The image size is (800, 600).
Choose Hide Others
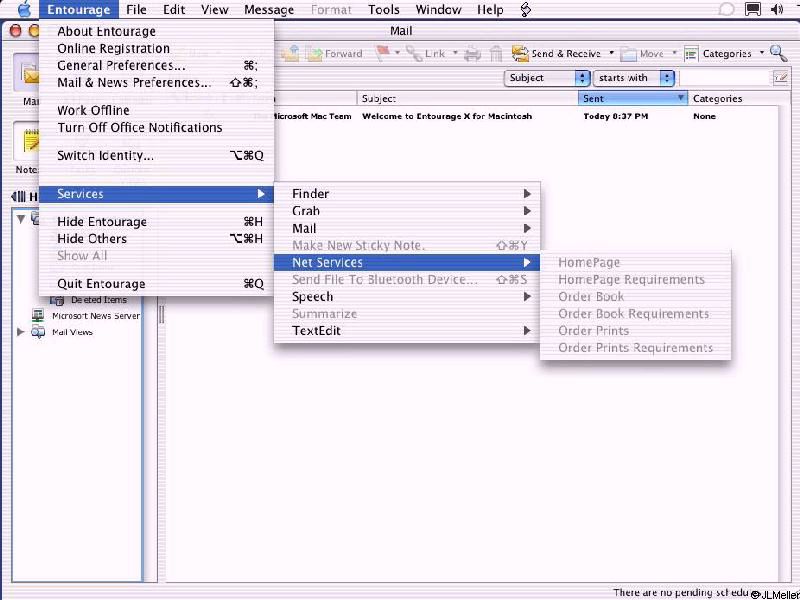tap(157, 238)
